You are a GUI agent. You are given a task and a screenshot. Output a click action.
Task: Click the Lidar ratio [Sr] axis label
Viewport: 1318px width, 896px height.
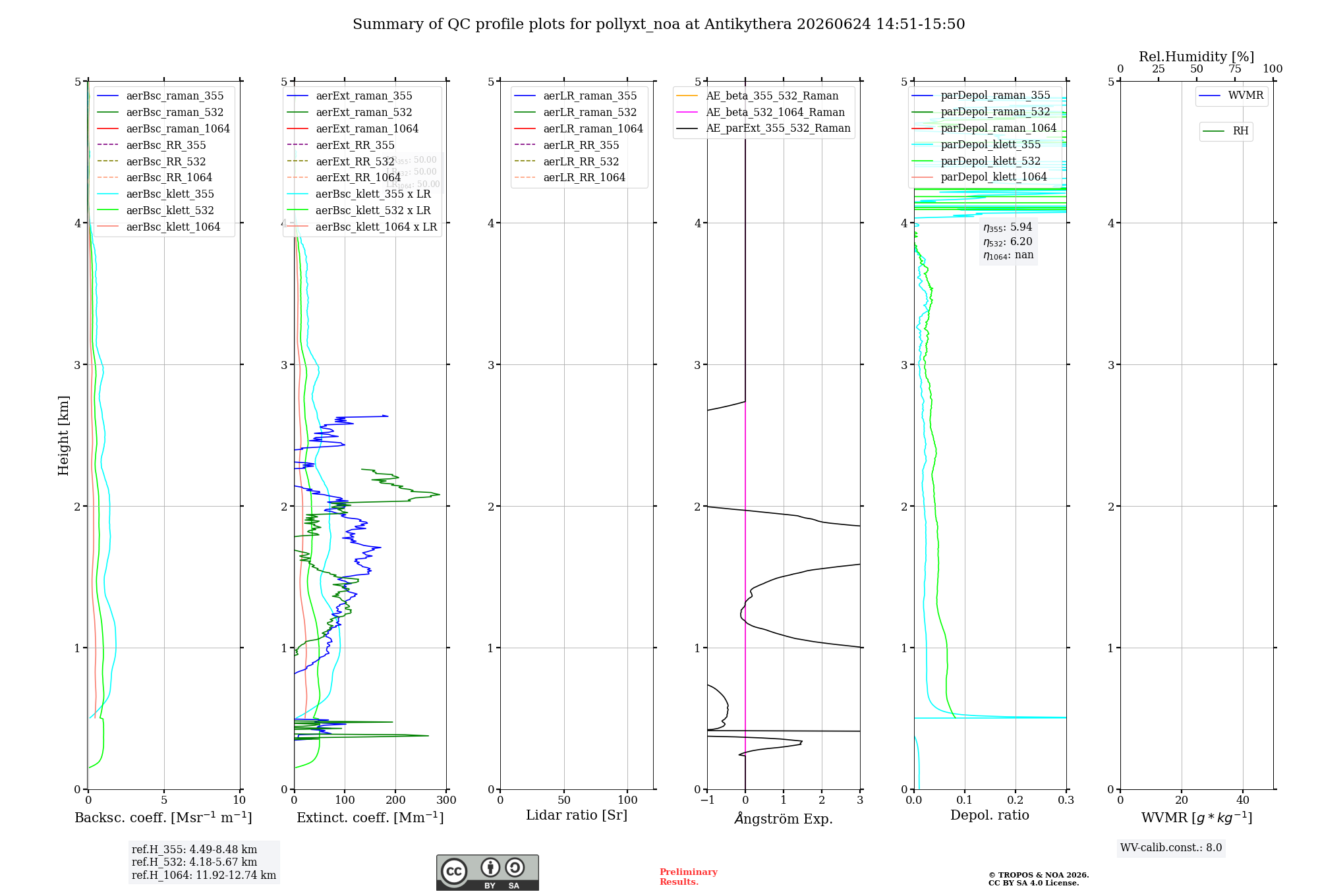coord(577,816)
